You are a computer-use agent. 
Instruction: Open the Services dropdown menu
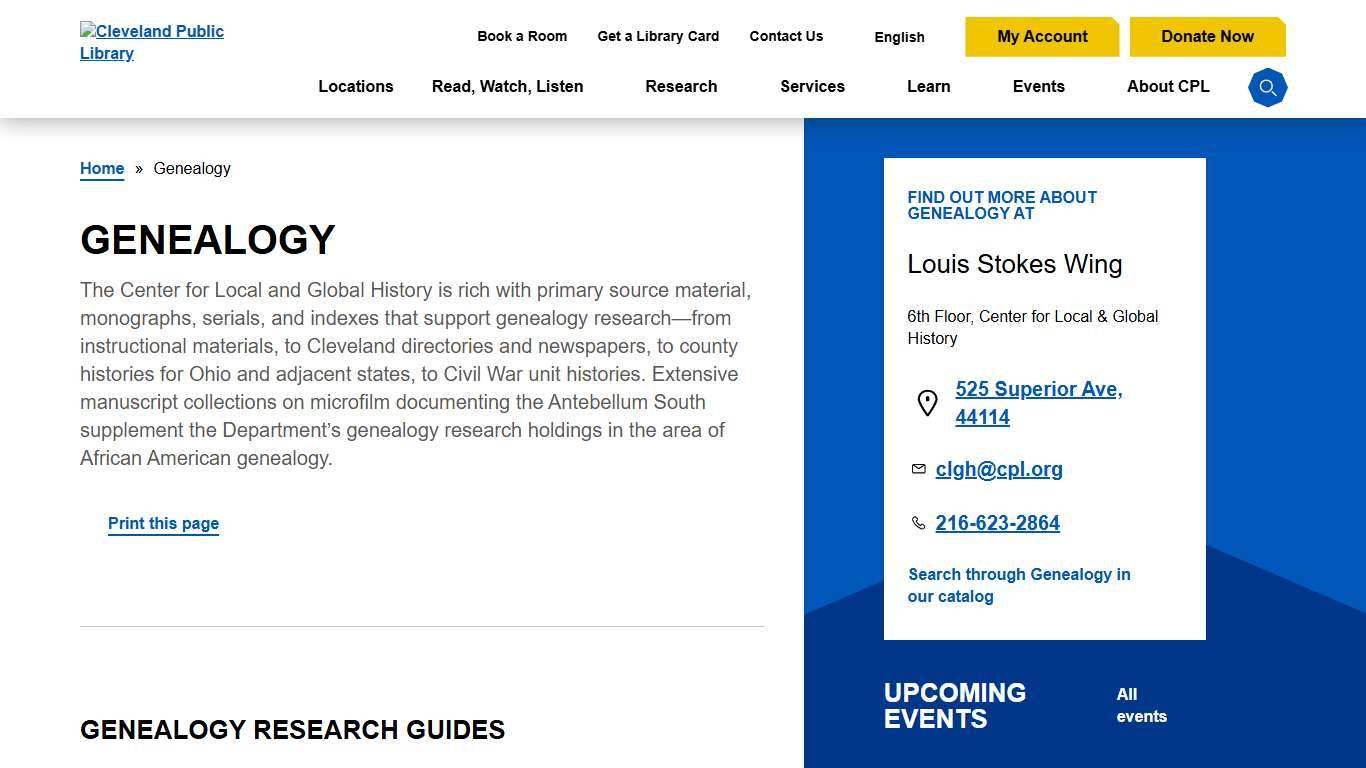click(x=812, y=87)
